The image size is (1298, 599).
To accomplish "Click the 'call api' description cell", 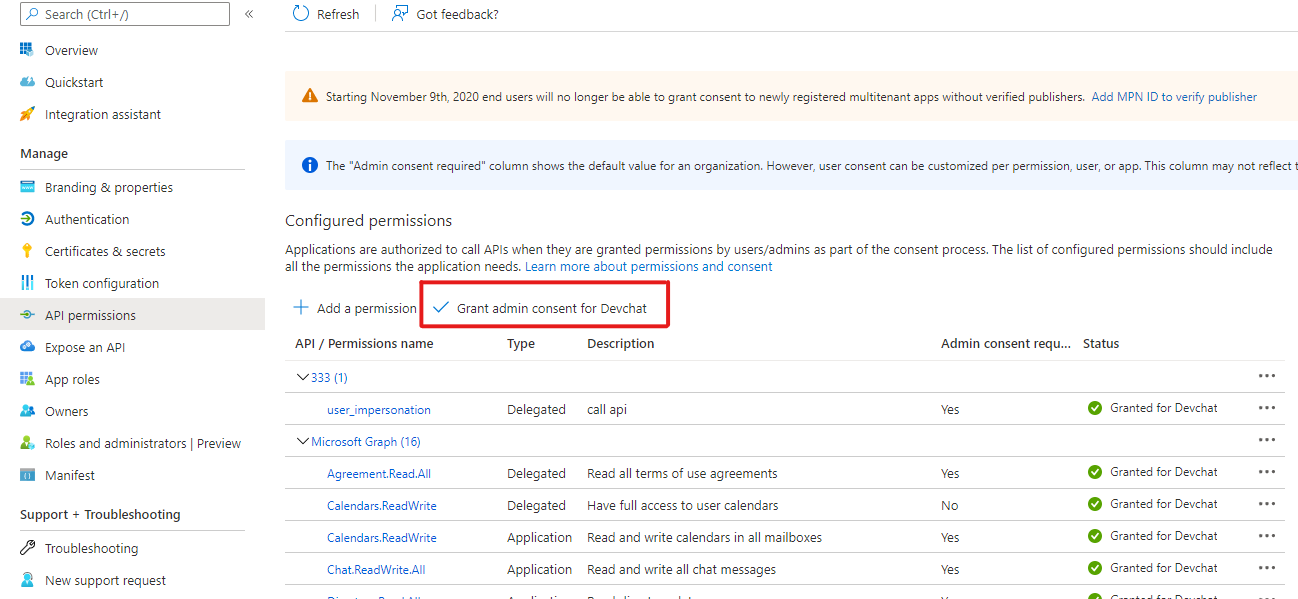I will coord(607,409).
